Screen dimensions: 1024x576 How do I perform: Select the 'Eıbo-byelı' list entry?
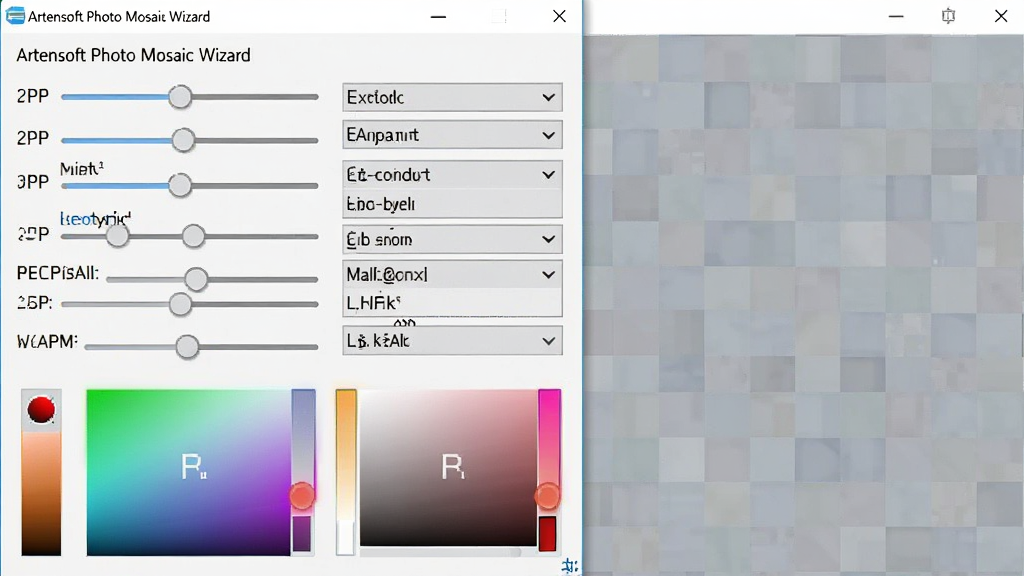click(452, 204)
